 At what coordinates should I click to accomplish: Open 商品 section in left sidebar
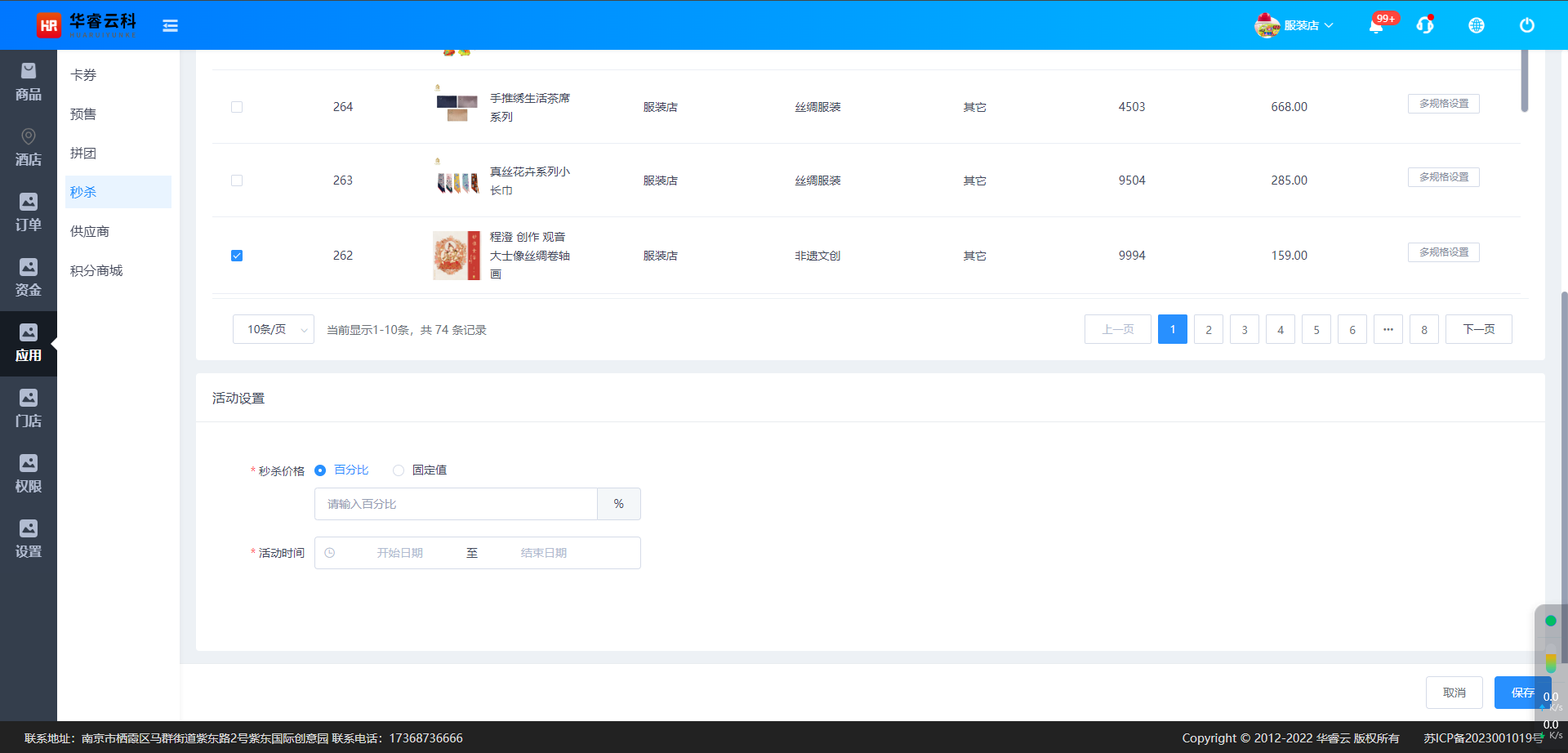coord(29,82)
